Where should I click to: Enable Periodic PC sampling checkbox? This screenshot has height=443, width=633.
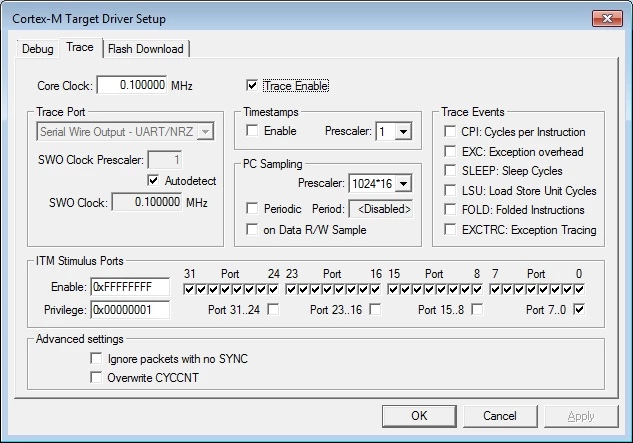[x=252, y=208]
